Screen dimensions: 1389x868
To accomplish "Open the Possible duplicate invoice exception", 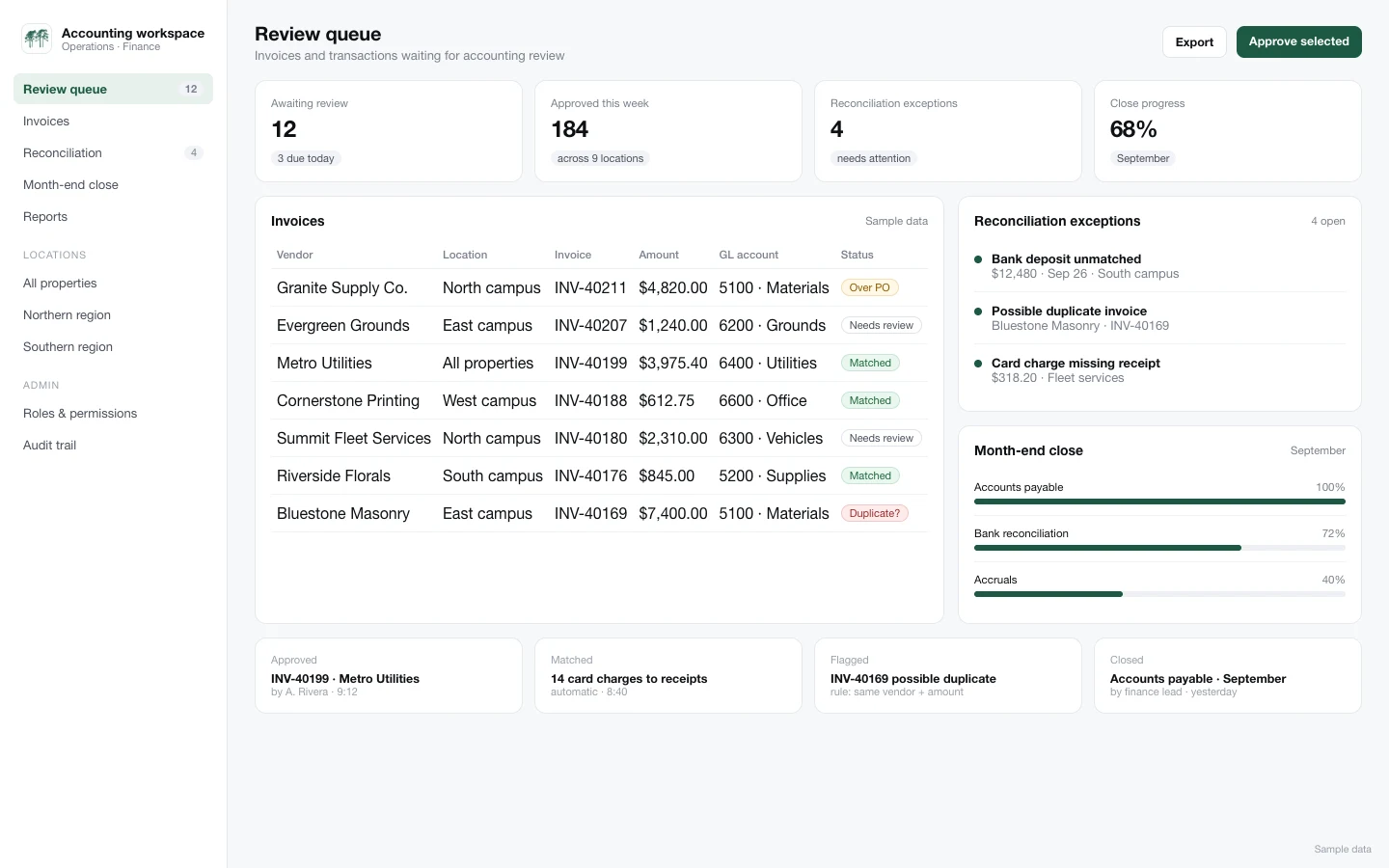I will point(1159,318).
